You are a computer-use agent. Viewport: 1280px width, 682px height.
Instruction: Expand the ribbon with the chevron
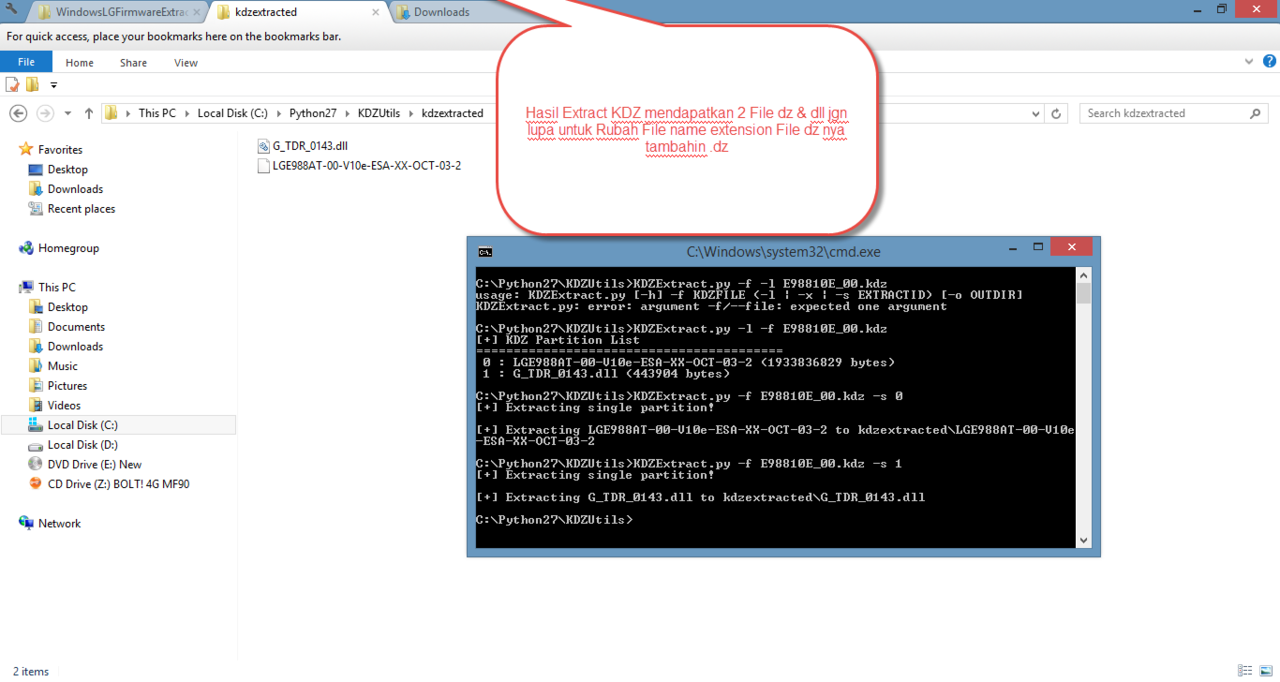tap(1250, 62)
